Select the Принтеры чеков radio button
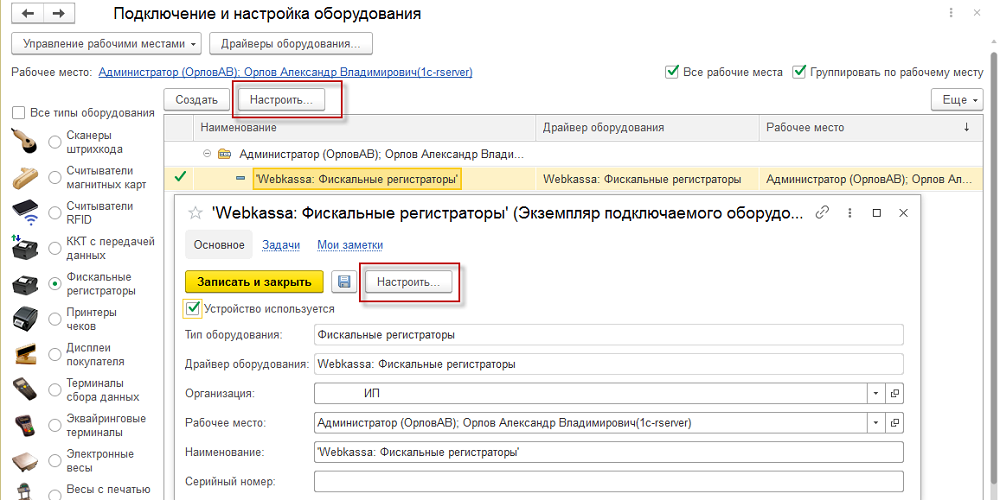The image size is (1000, 500). (x=55, y=320)
